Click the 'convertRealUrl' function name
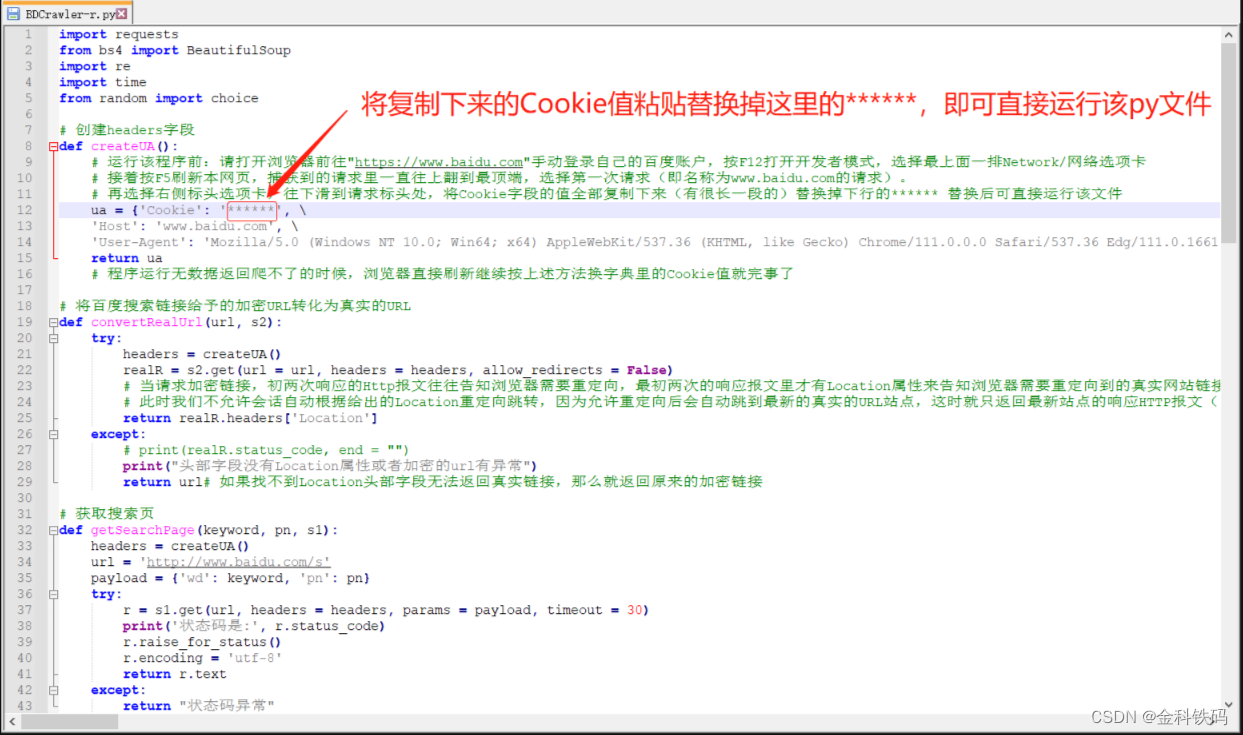This screenshot has height=735, width=1243. (x=147, y=322)
